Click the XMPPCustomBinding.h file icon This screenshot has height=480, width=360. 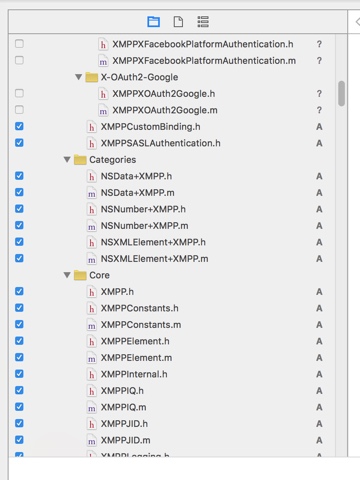[91, 127]
